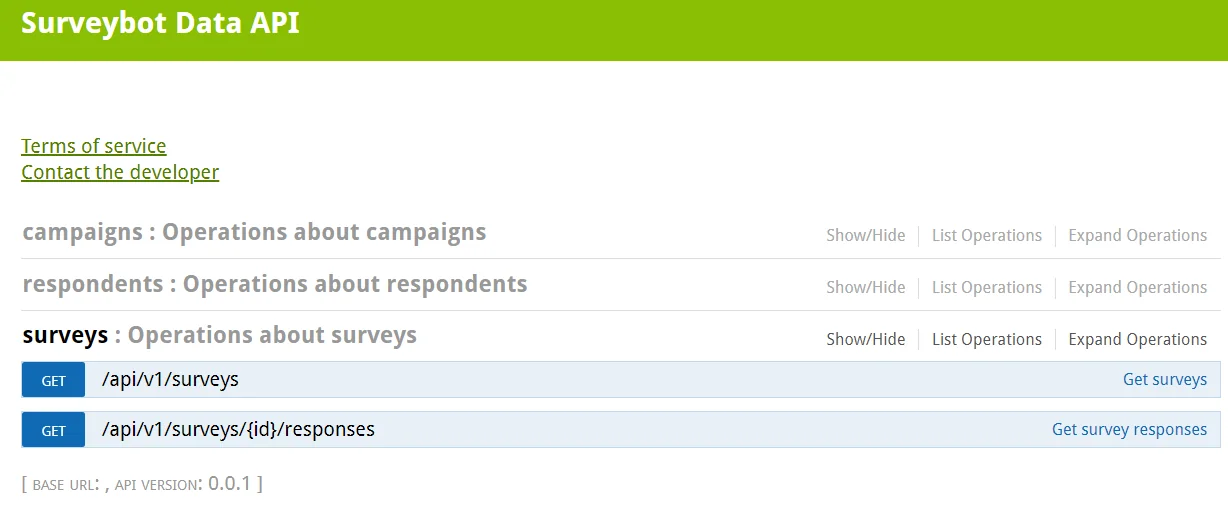Toggle Show/Hide for campaigns operations
This screenshot has width=1228, height=508.
click(x=865, y=236)
